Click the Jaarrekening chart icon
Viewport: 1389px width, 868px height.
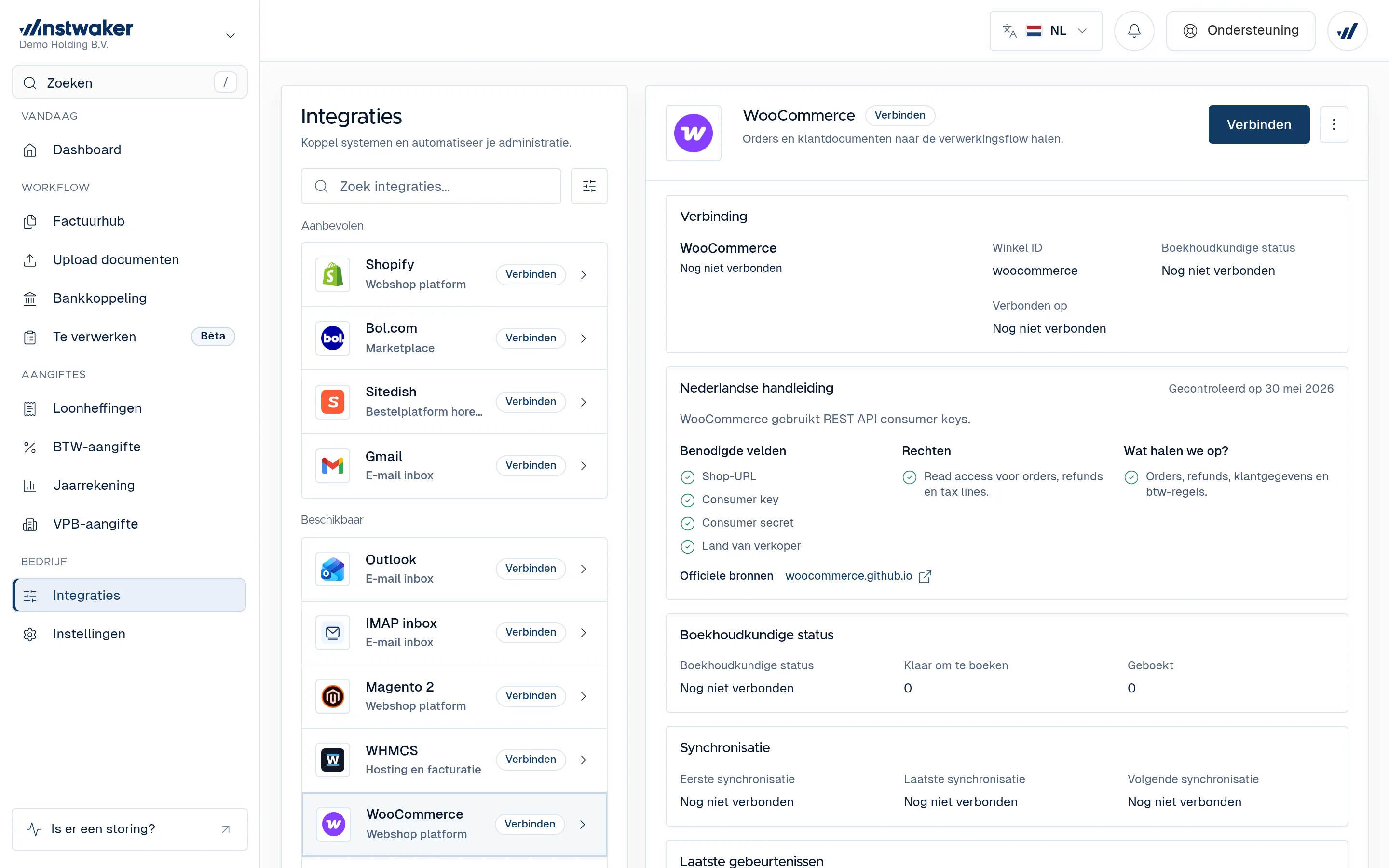30,486
